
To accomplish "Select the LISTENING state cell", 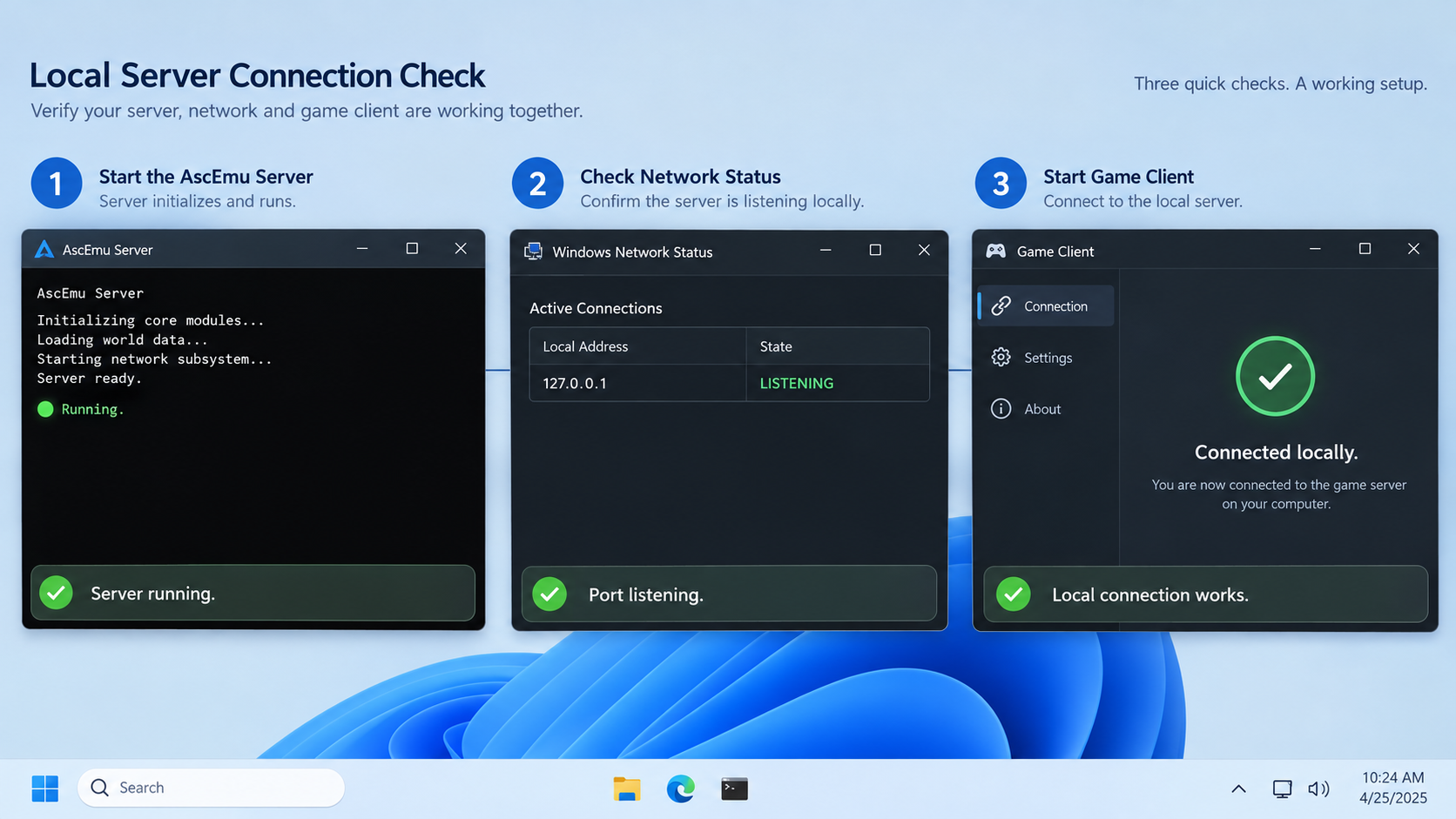I will [x=838, y=383].
